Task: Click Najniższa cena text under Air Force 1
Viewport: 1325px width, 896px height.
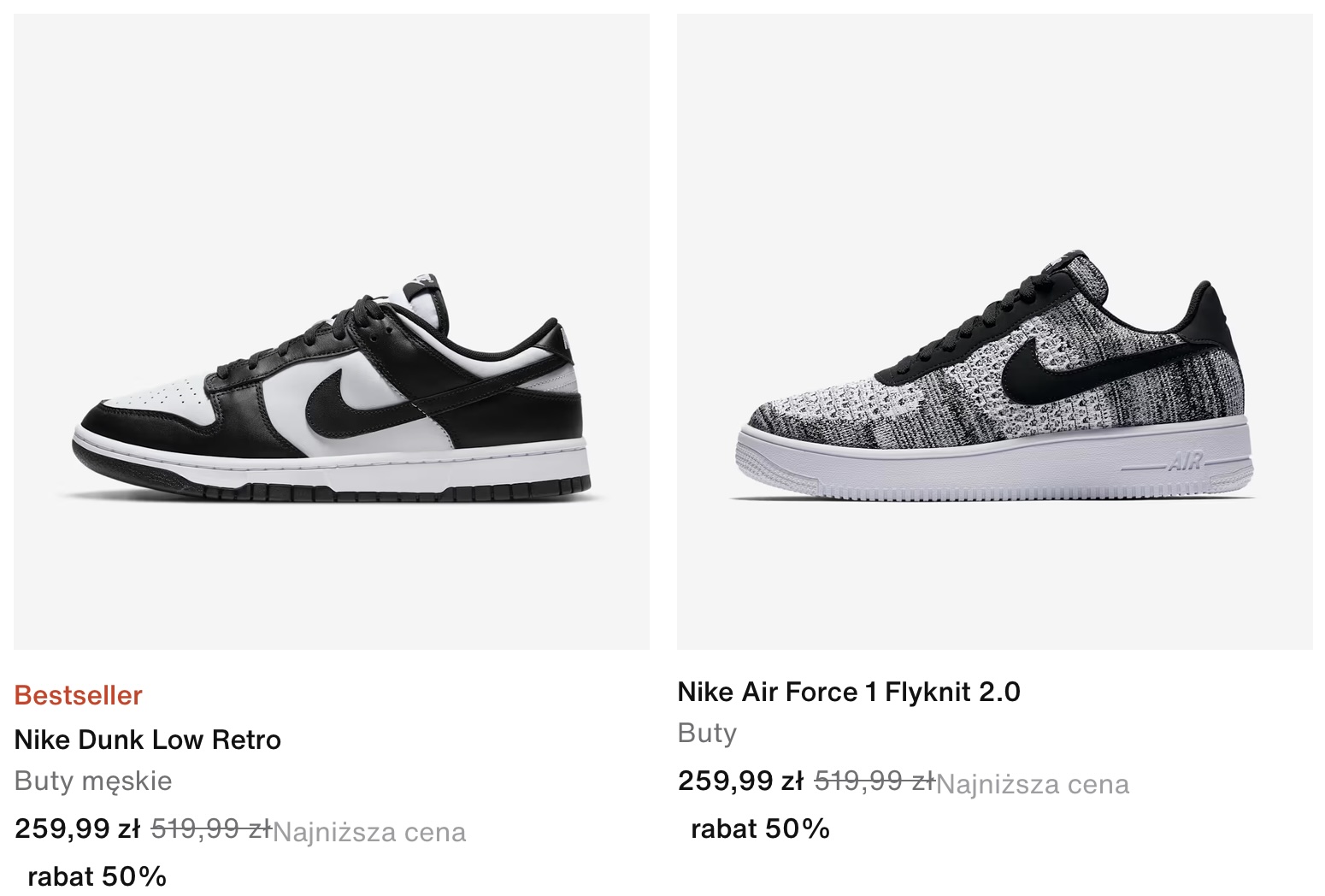Action: click(1033, 784)
